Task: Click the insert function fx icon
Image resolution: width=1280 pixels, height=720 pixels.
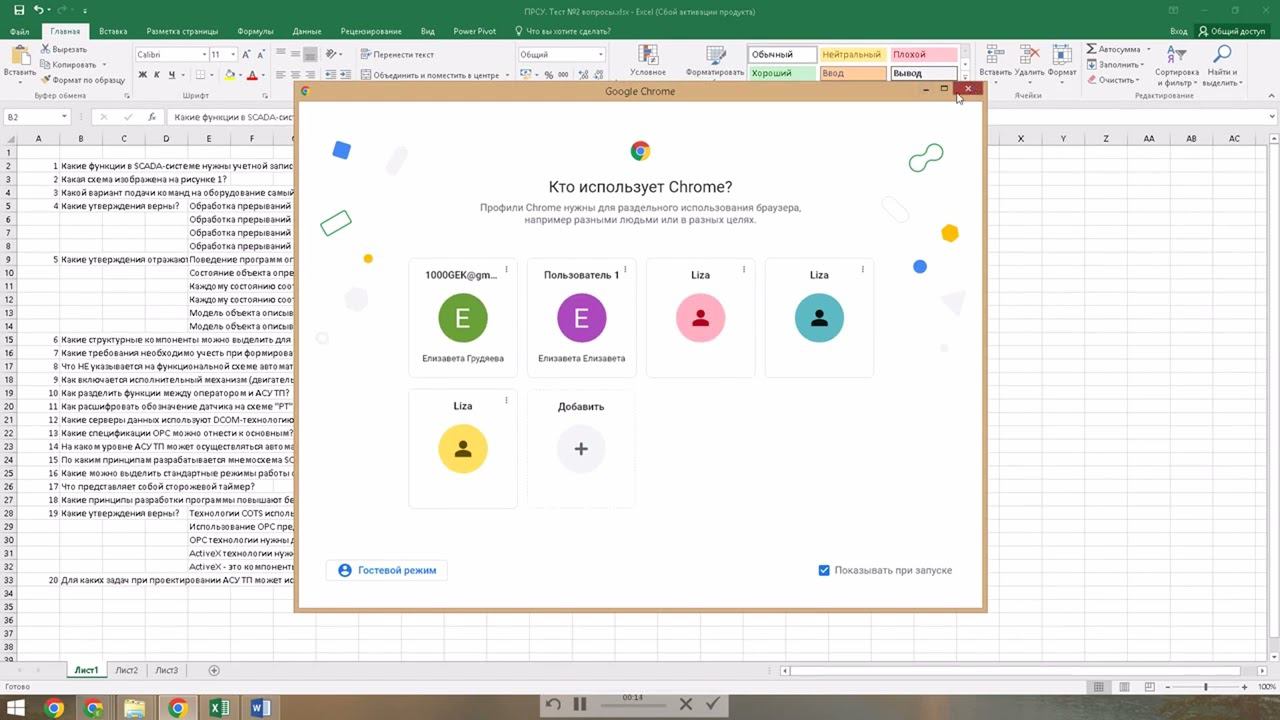Action: click(151, 117)
